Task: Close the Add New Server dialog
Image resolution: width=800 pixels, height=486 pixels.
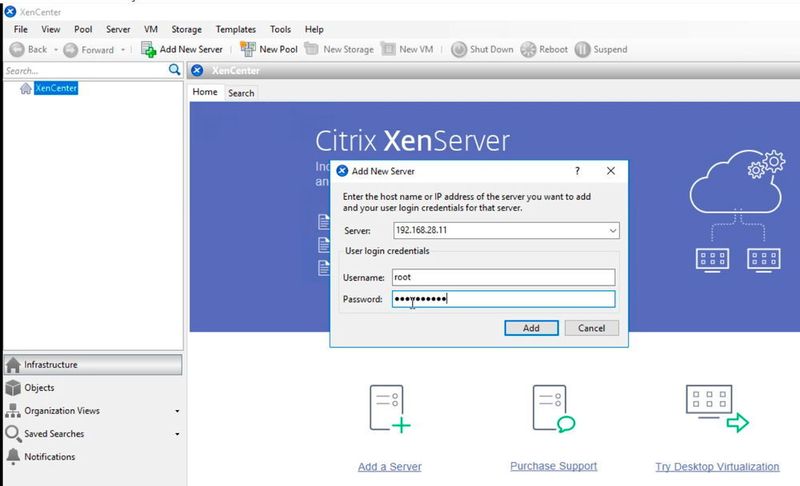Action: point(611,171)
